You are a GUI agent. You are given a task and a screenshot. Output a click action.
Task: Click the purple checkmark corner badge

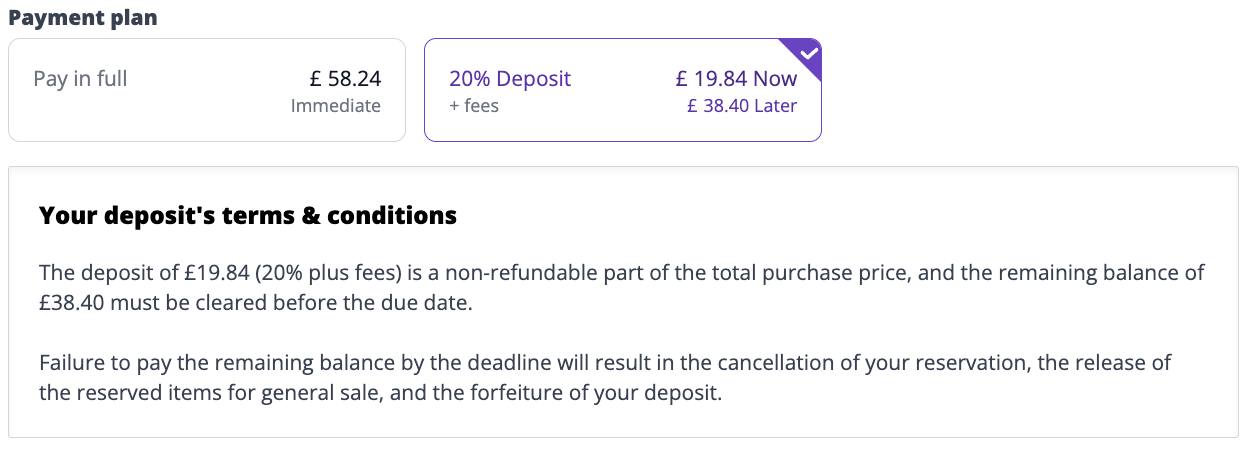point(808,52)
